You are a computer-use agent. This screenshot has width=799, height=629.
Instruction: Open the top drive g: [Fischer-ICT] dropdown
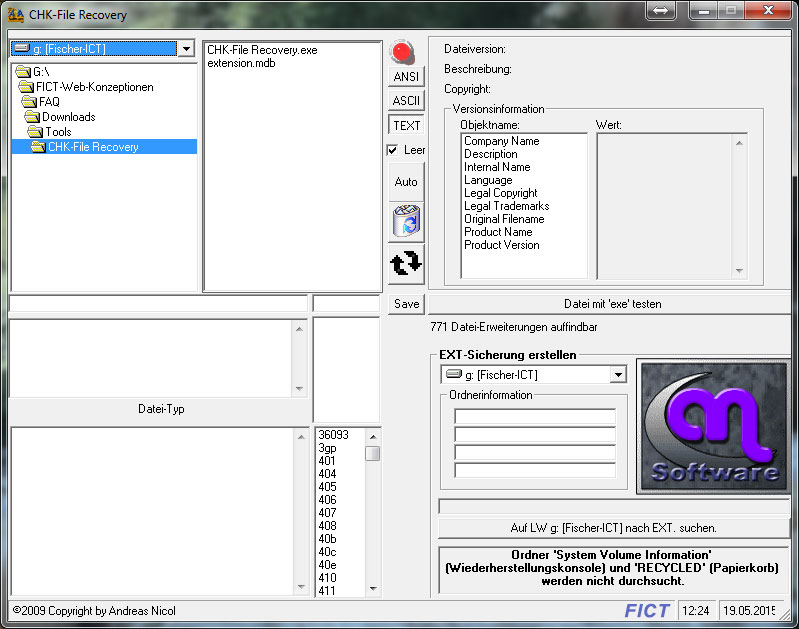[187, 48]
